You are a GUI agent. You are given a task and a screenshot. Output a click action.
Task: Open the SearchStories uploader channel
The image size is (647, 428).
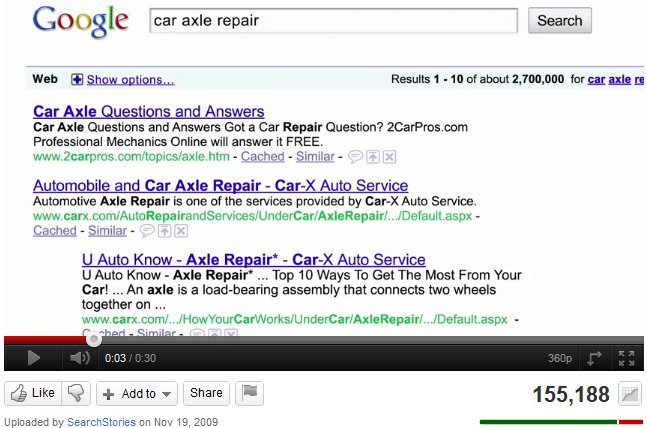[x=102, y=422]
